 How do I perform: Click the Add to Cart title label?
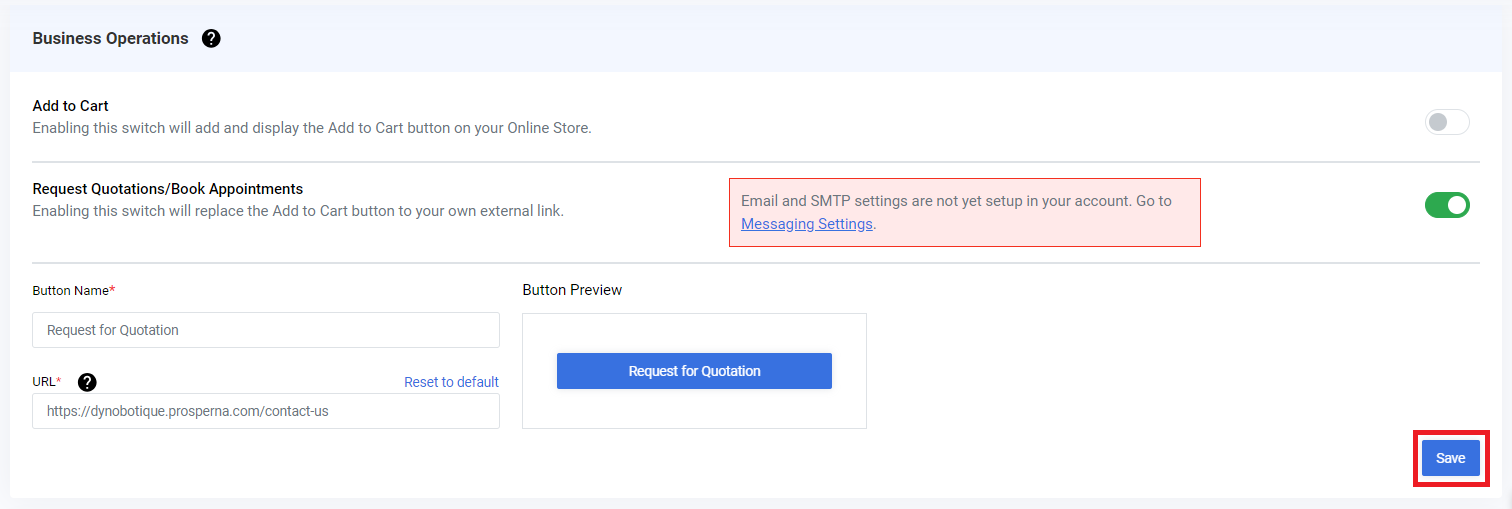pos(70,106)
